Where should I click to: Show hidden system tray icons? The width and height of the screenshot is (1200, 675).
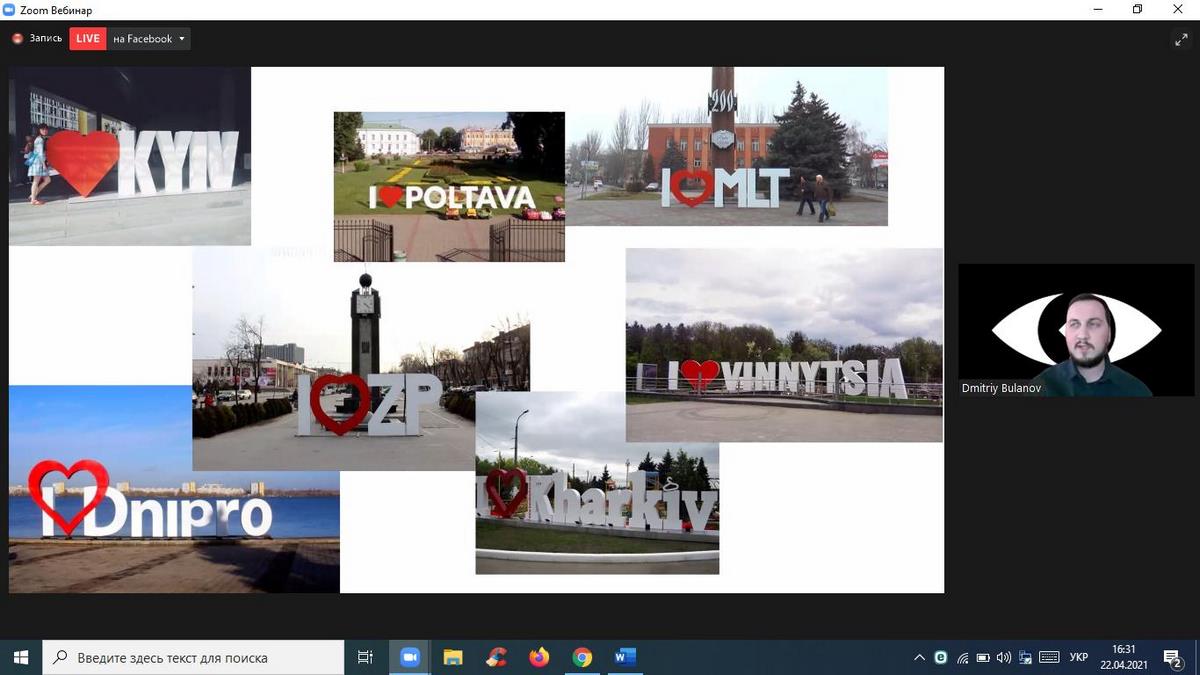tap(919, 657)
